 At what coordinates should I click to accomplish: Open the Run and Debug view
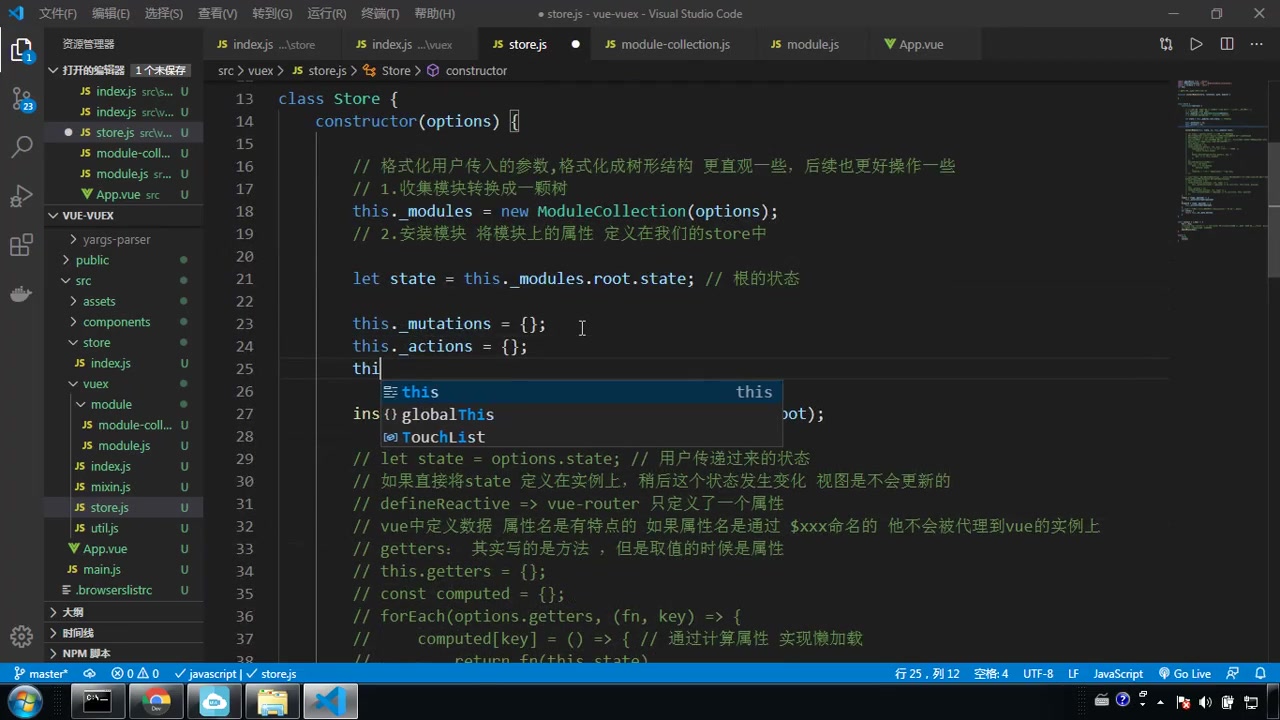click(x=22, y=196)
